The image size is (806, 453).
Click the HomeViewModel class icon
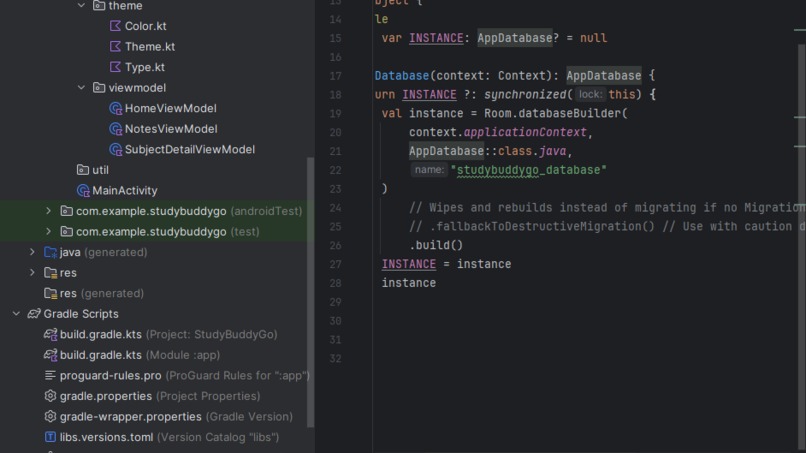coord(115,108)
